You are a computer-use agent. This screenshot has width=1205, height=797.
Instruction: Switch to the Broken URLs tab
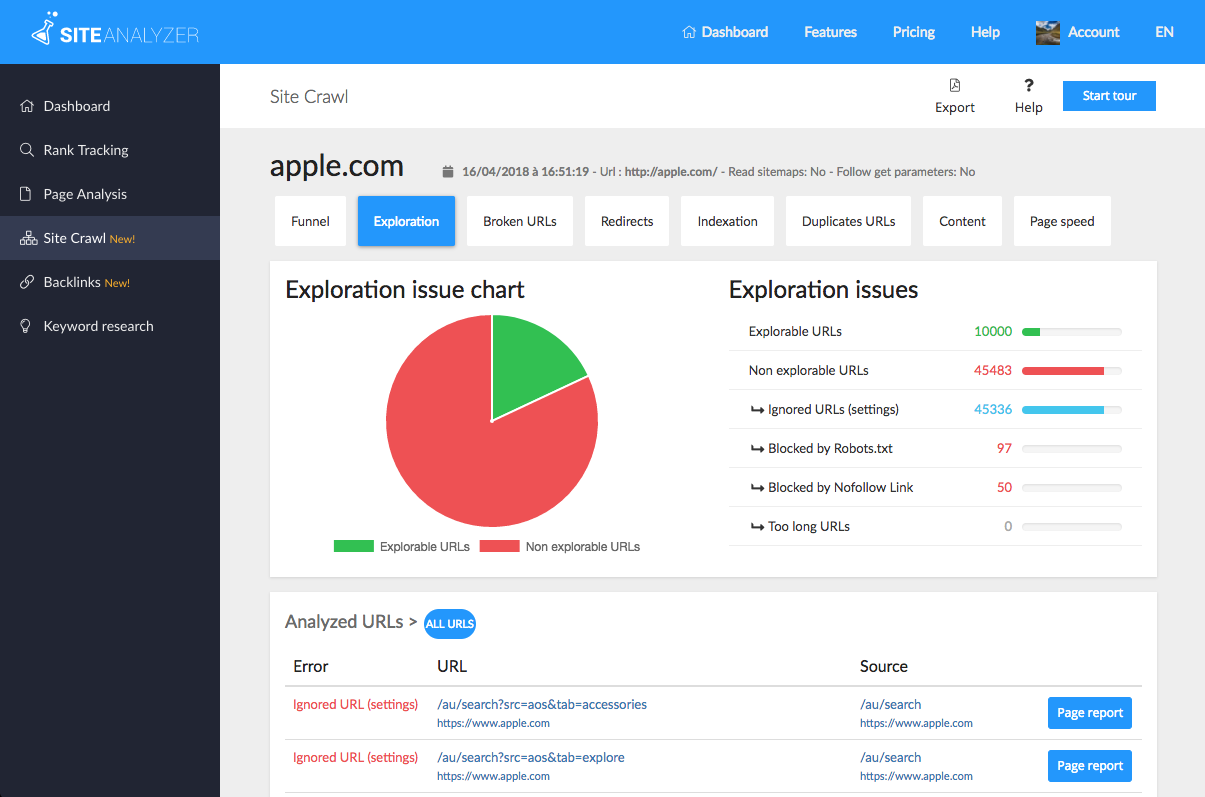coord(519,221)
